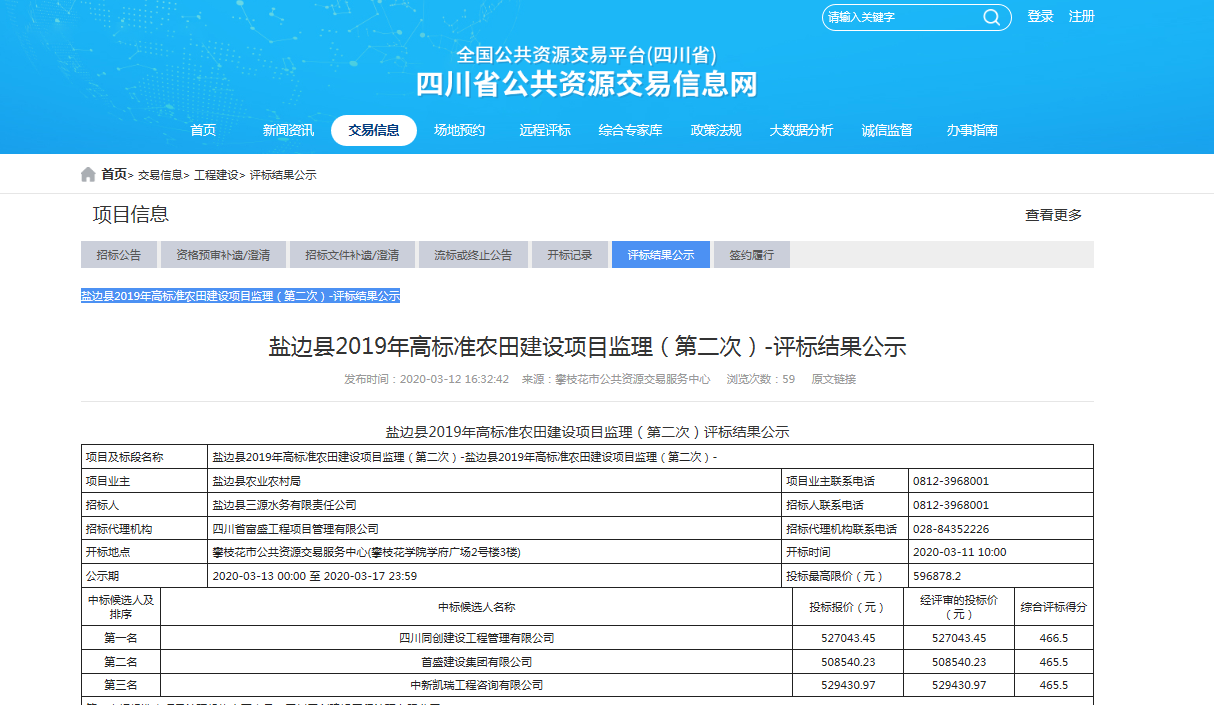This screenshot has width=1214, height=705.
Task: Open the 交易信息 navigation item
Action: pos(374,130)
